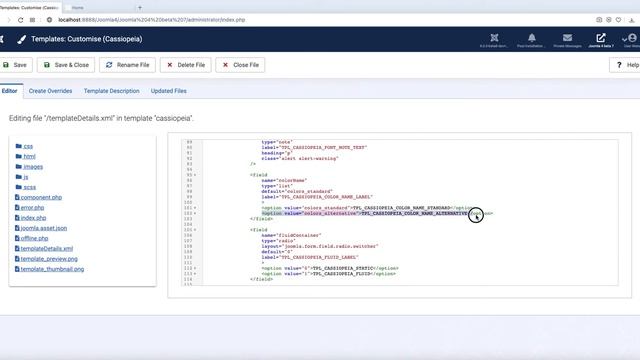Click the Delete File X icon
This screenshot has height=360, width=640.
(x=170, y=65)
